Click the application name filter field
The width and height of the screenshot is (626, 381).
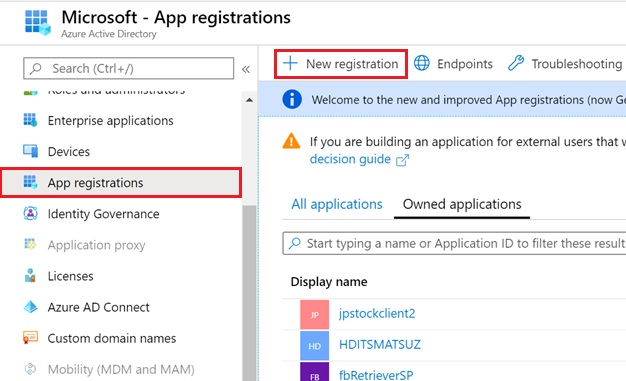click(454, 243)
